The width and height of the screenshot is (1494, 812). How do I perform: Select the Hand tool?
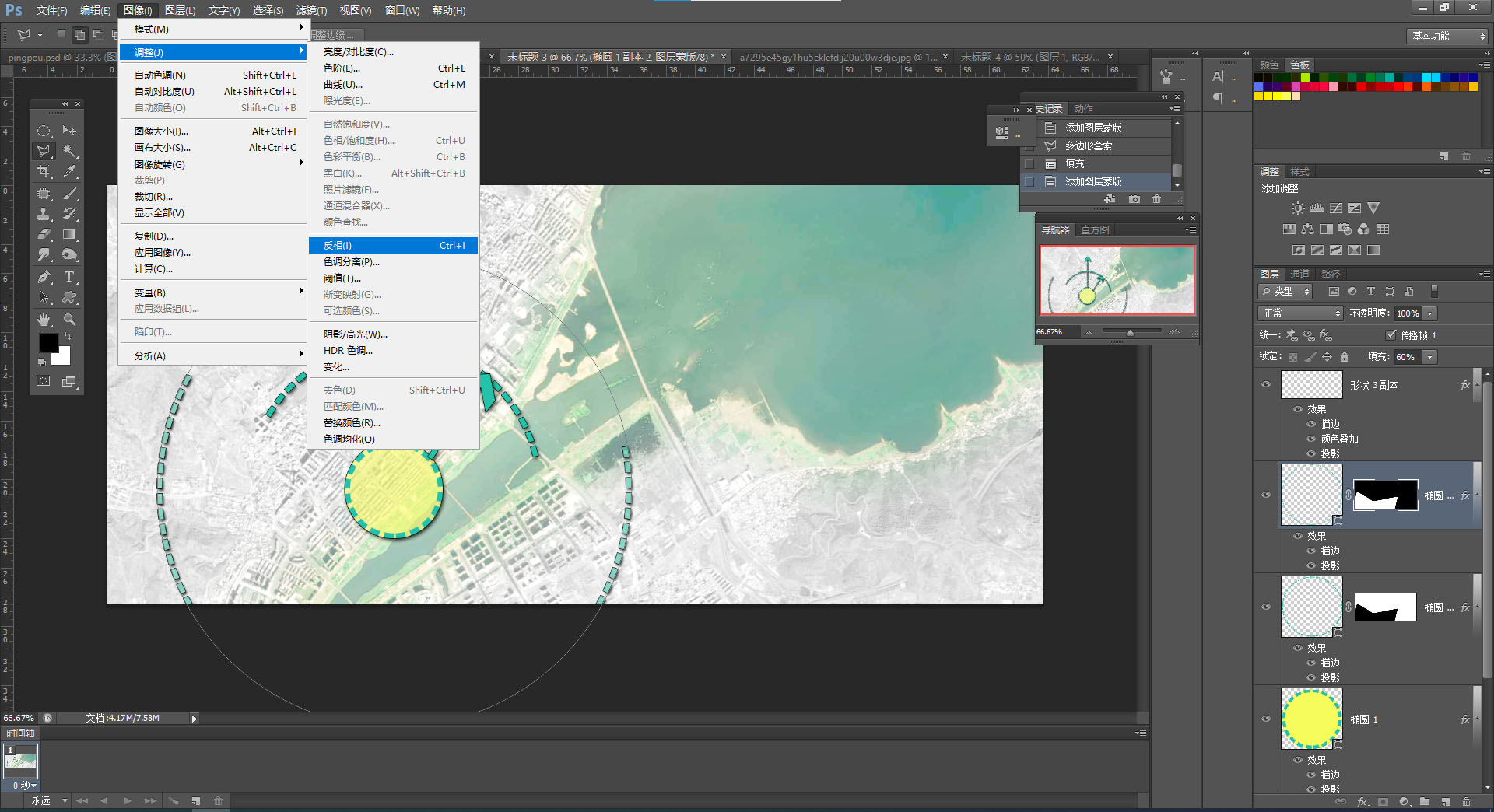[x=44, y=320]
